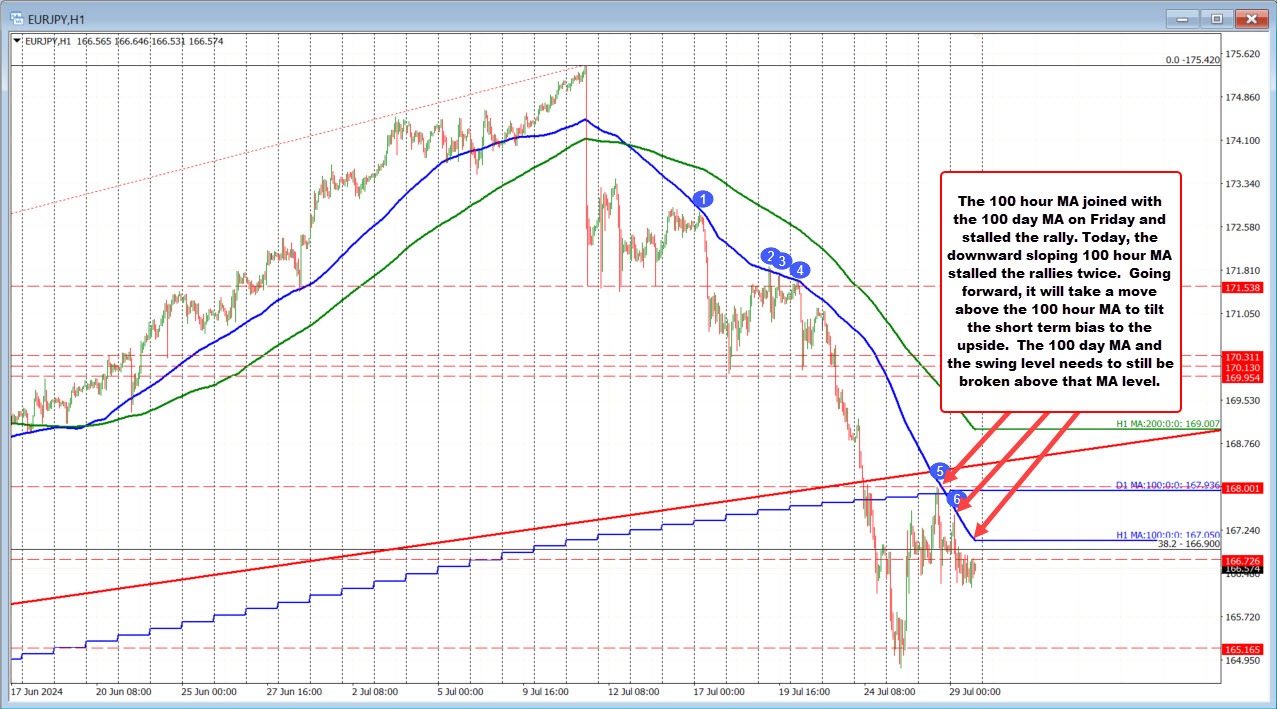Click the red 168.001 price tag
The image size is (1277, 709).
[1243, 487]
